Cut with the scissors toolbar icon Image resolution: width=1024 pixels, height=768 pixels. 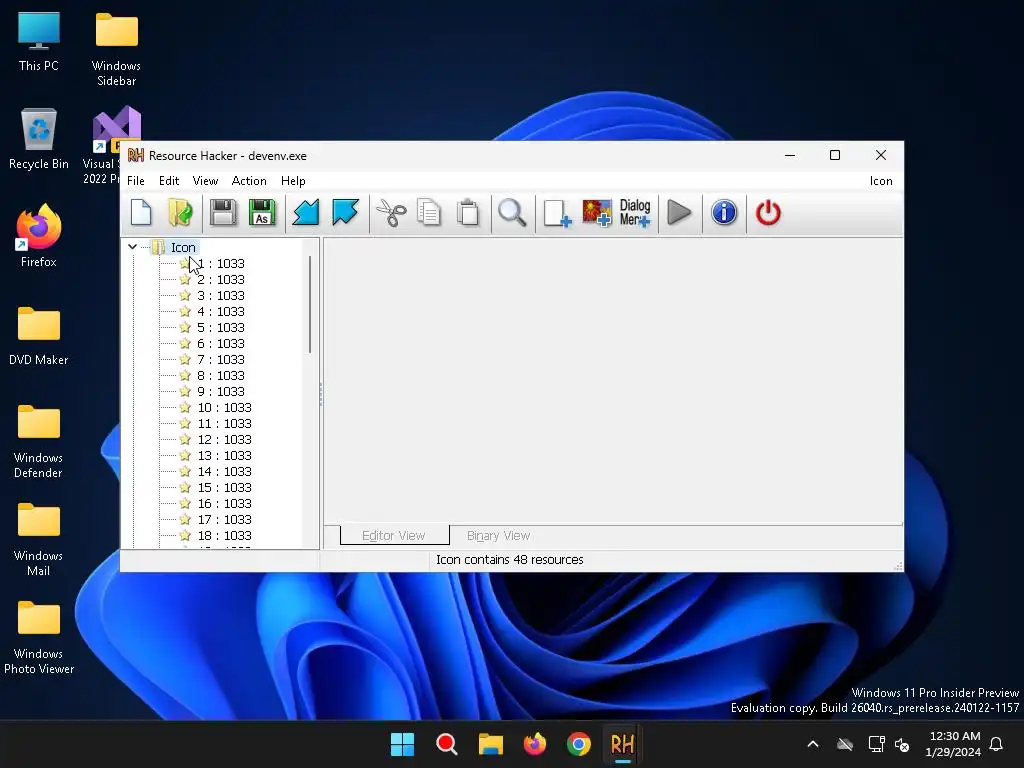391,213
